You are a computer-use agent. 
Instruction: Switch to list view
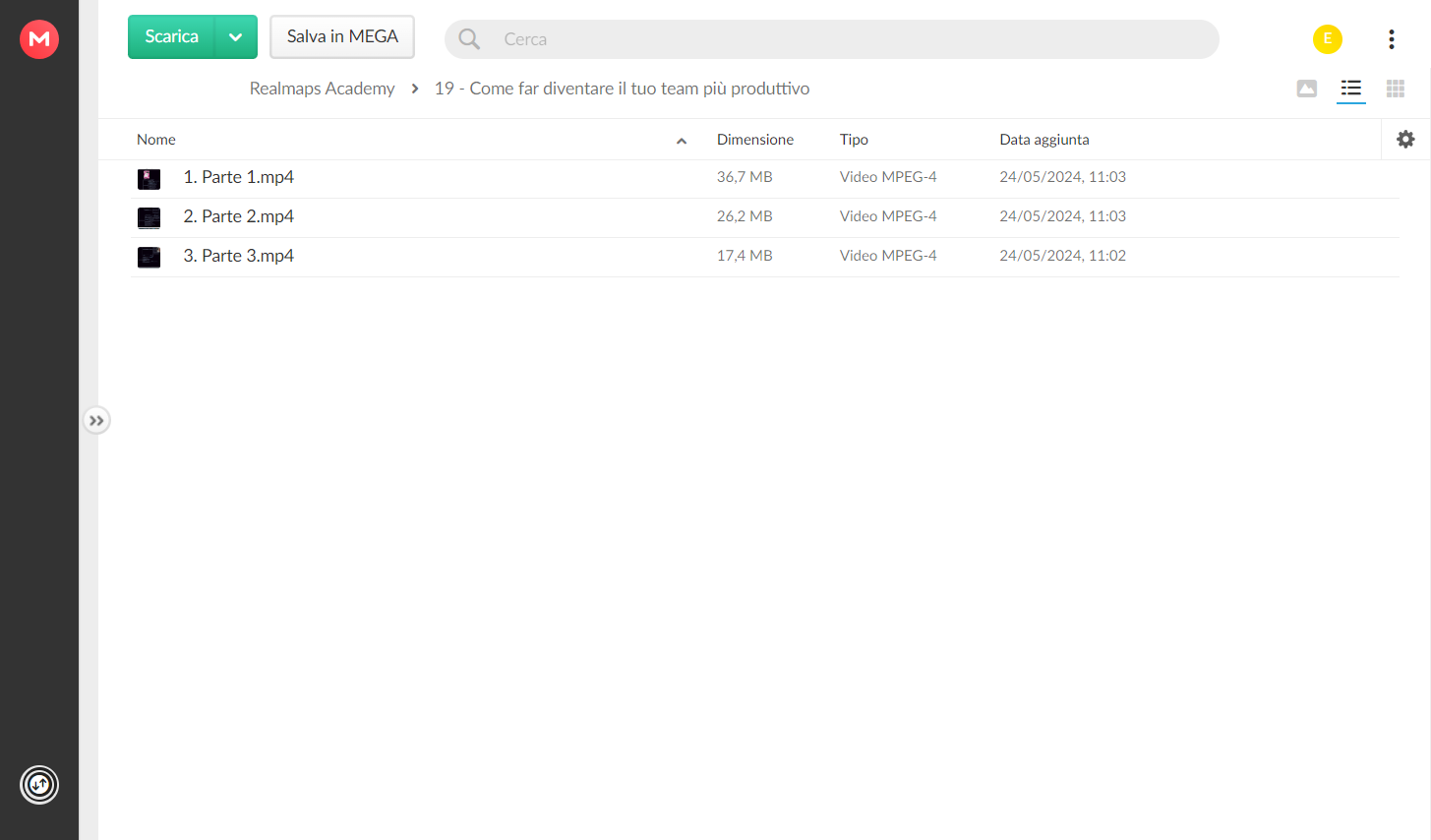(x=1351, y=89)
